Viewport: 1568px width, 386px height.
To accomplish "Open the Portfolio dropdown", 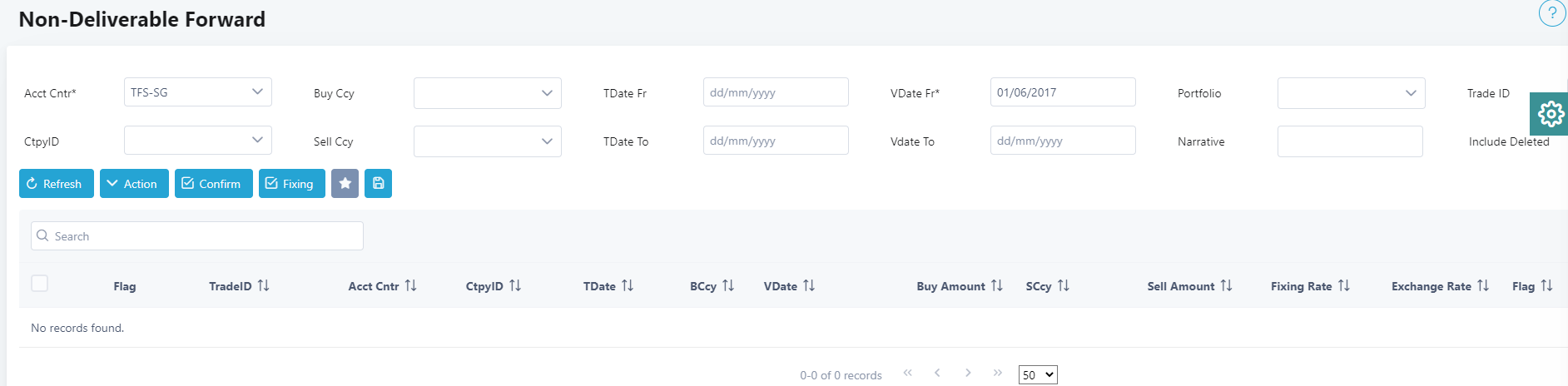I will [x=1352, y=93].
